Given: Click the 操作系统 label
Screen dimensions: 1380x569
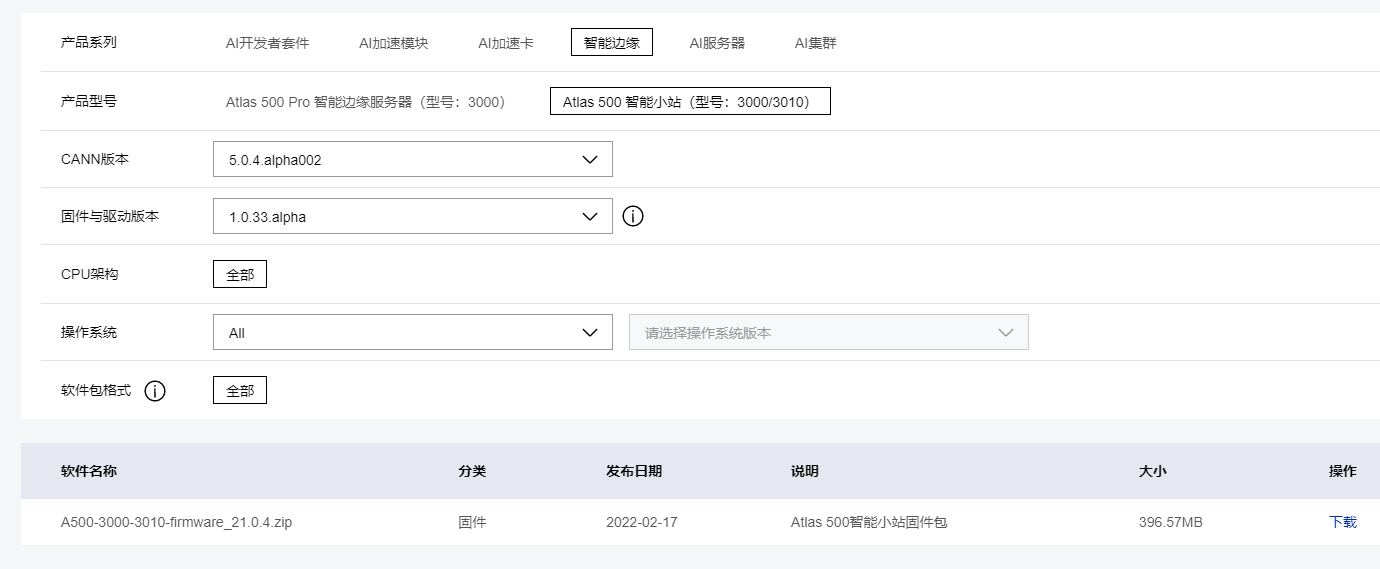Looking at the screenshot, I should click(89, 332).
